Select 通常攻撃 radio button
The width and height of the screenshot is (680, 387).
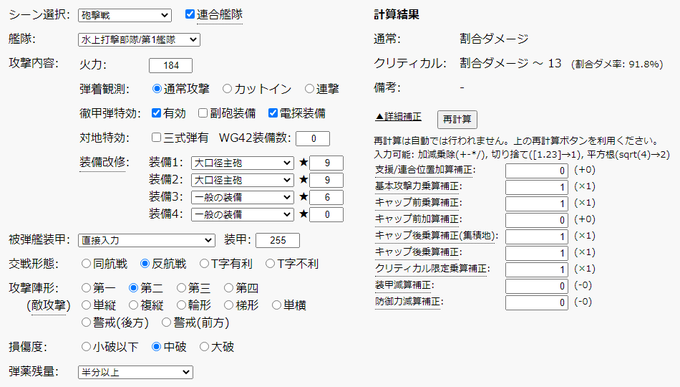click(157, 89)
